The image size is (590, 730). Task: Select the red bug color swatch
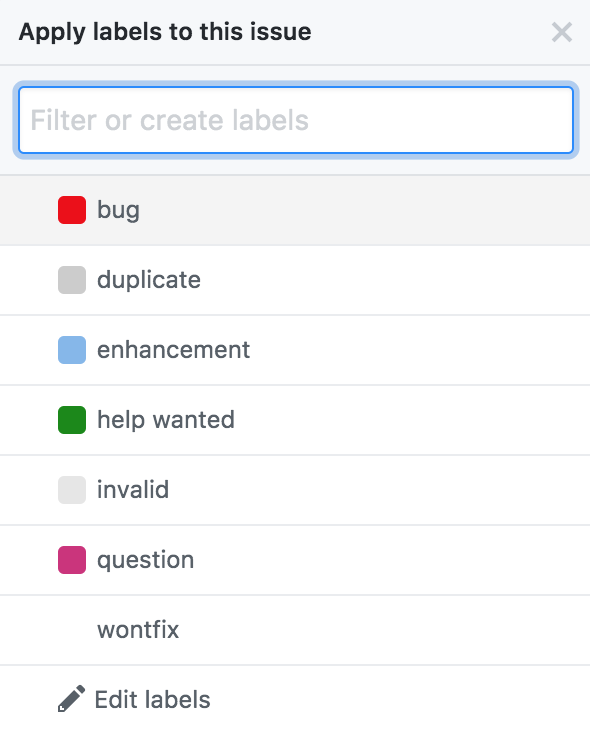coord(72,210)
